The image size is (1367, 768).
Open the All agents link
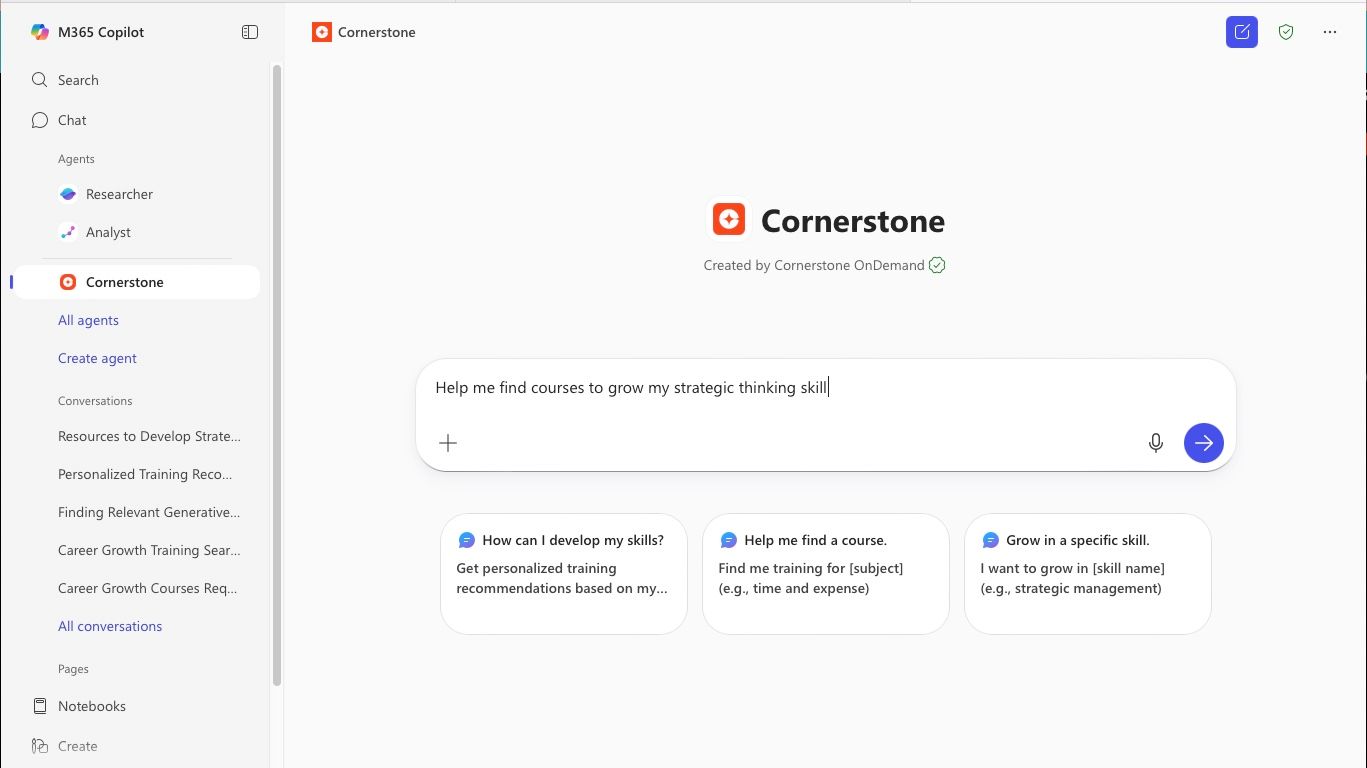pyautogui.click(x=88, y=320)
